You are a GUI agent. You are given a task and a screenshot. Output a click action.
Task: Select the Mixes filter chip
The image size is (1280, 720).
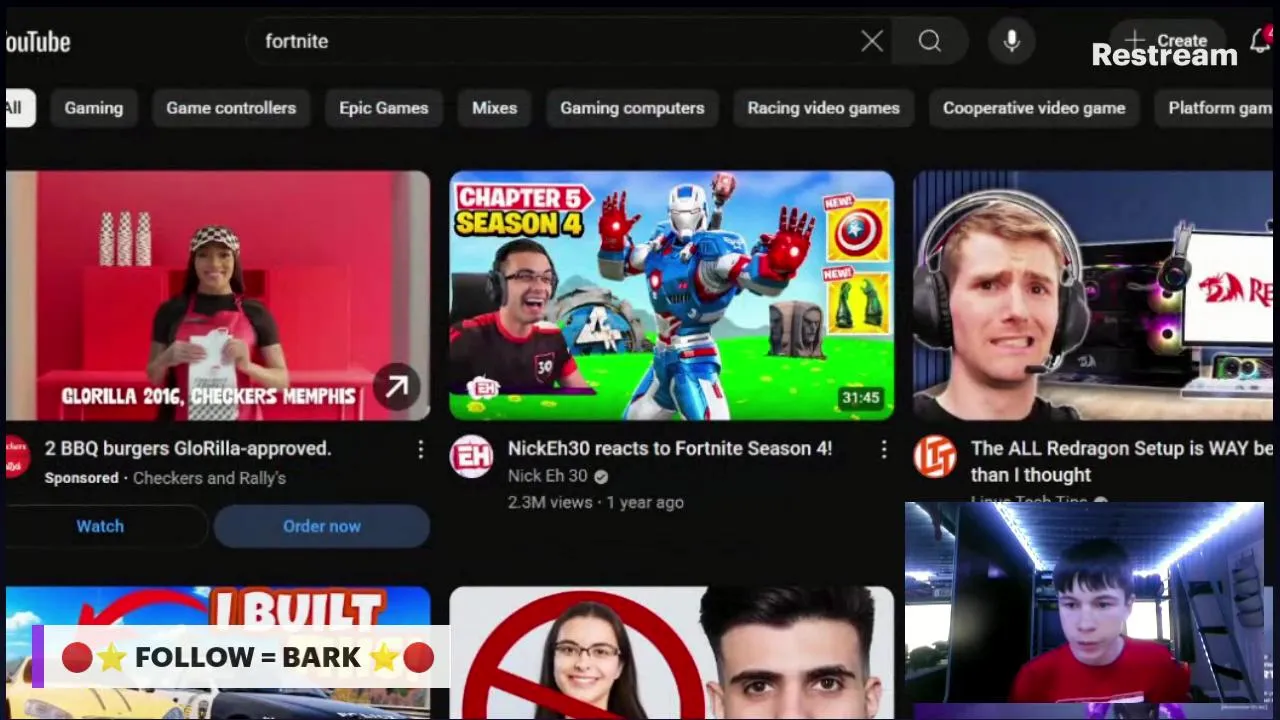tap(495, 108)
